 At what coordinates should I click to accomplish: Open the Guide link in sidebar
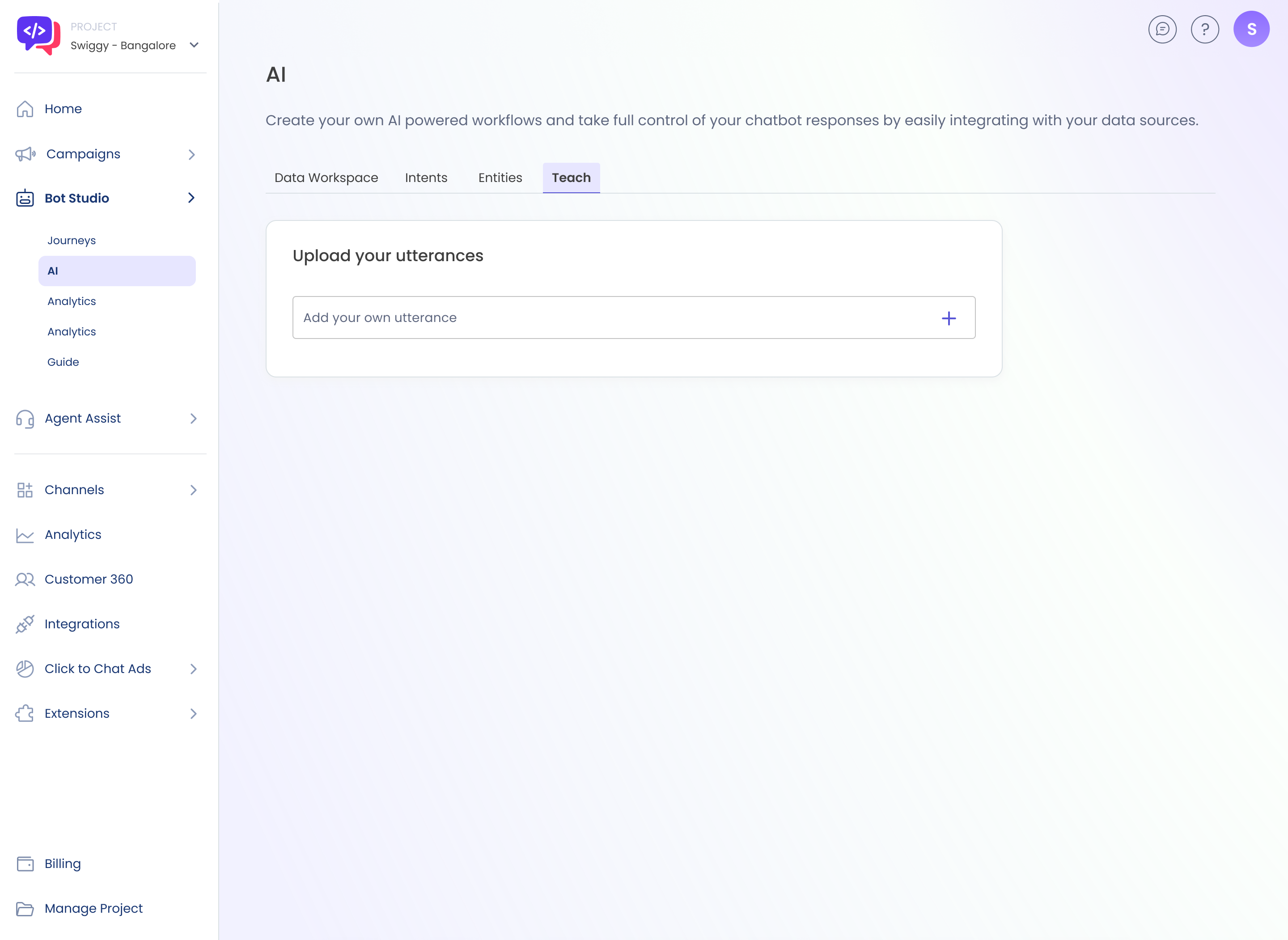click(63, 362)
